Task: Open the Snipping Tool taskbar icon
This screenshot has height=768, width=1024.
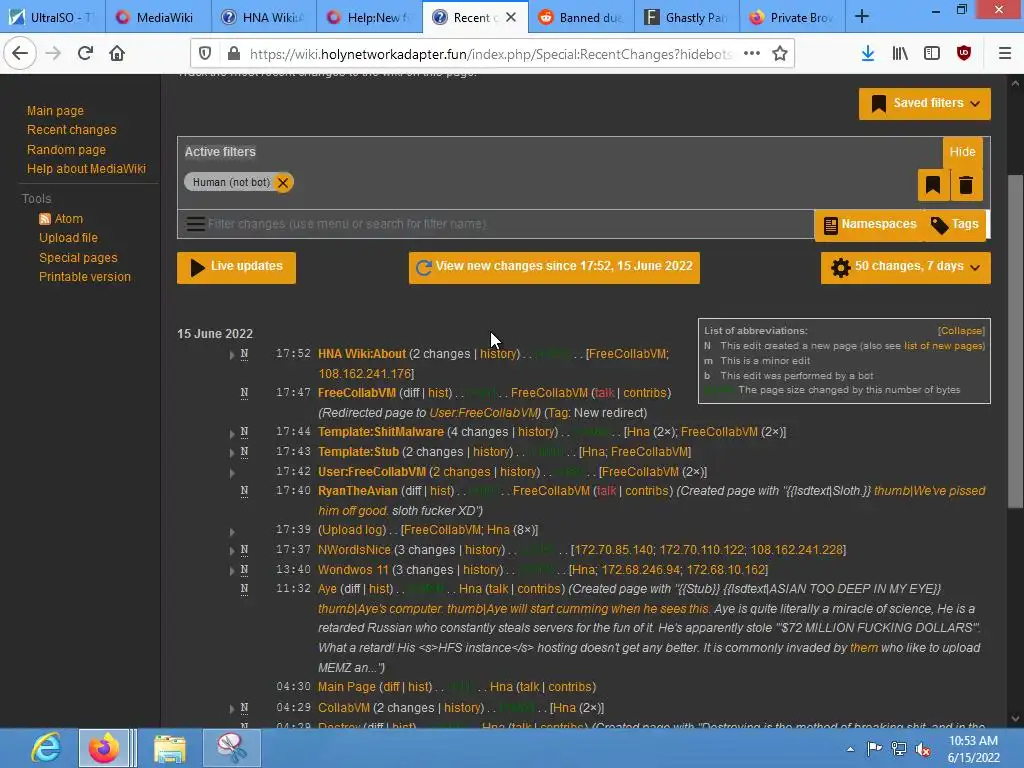Action: 231,748
